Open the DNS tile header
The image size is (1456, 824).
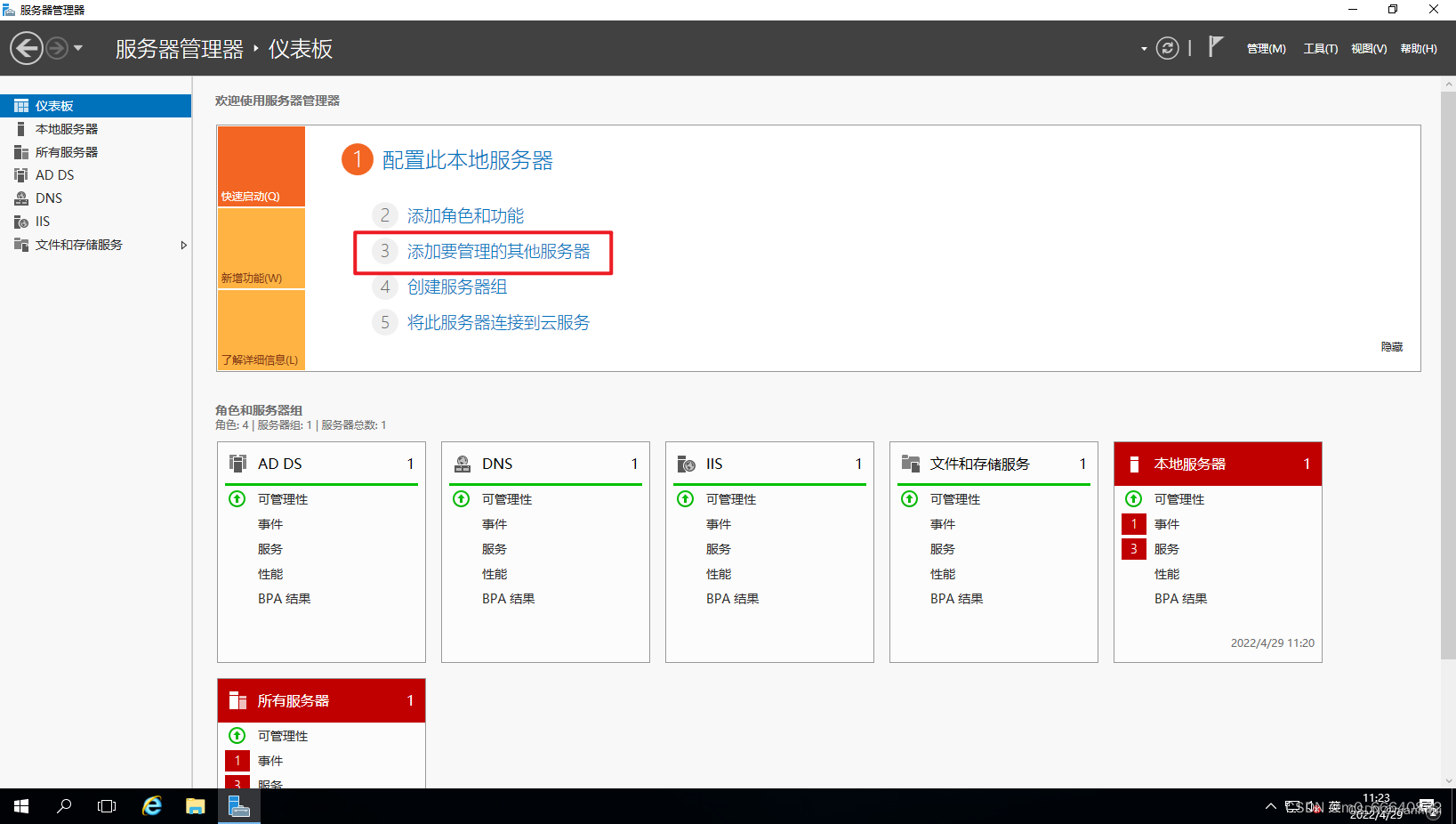545,464
